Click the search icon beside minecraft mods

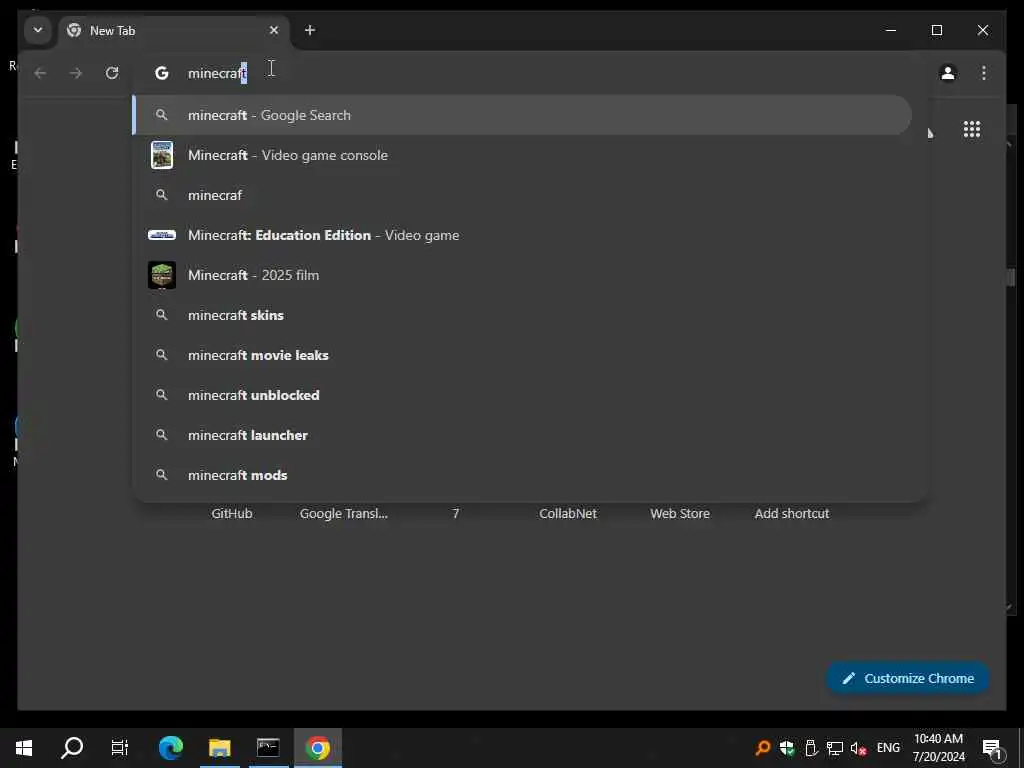tap(161, 475)
